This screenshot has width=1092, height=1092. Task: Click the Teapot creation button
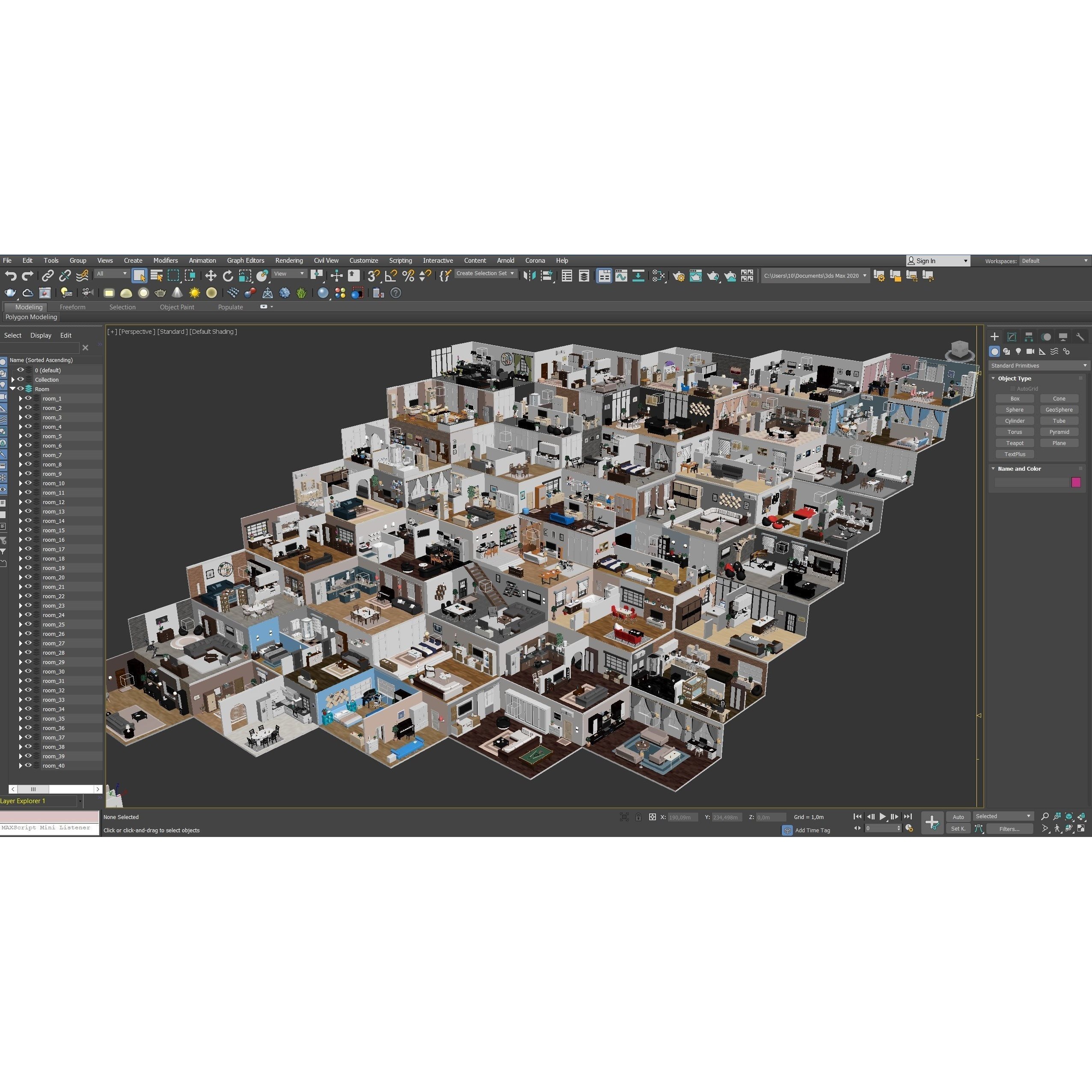click(x=1015, y=442)
